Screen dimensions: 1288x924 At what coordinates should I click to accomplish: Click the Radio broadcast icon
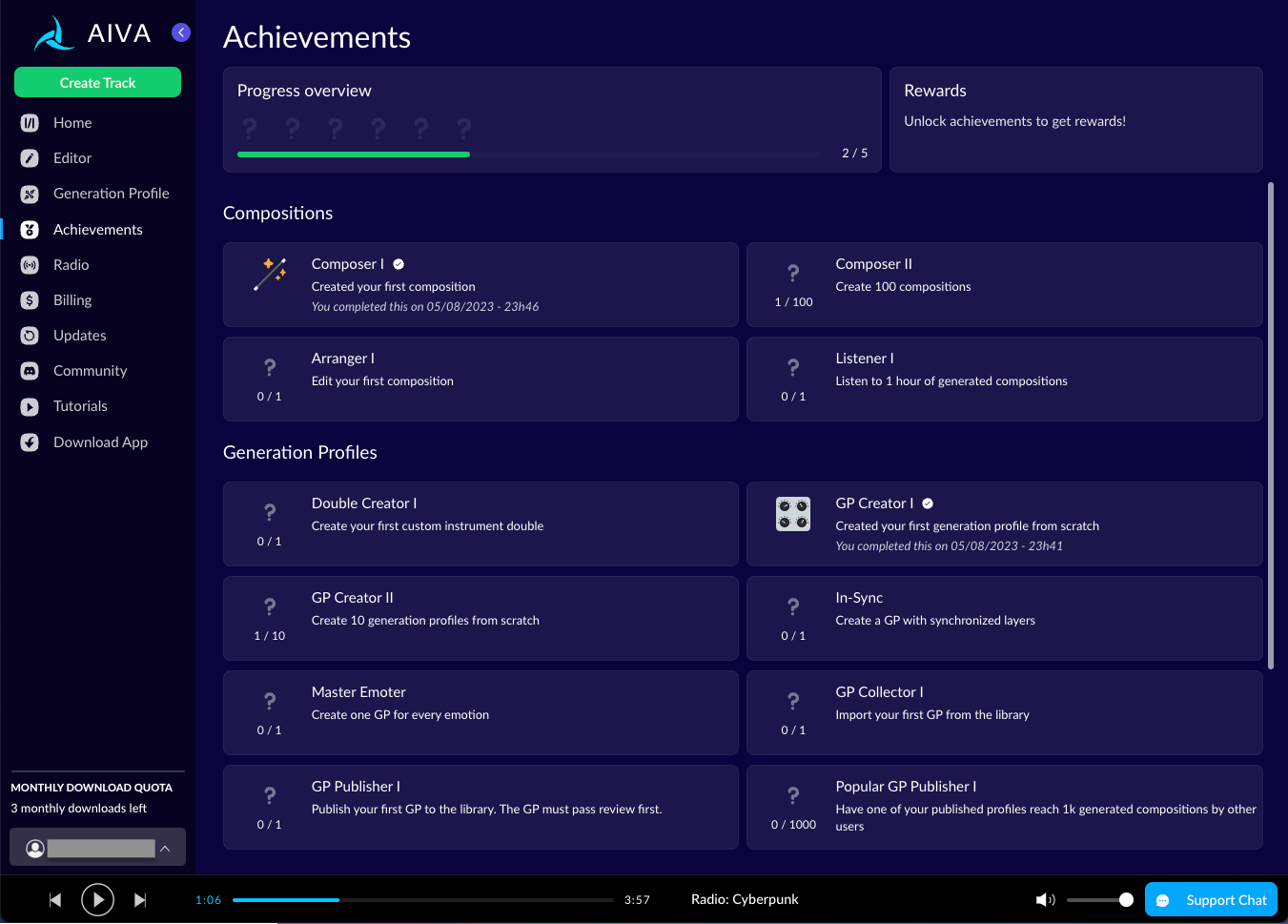point(30,265)
